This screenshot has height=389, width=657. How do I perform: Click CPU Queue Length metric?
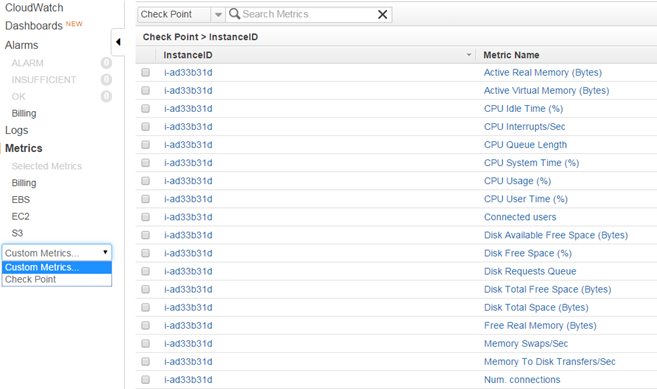tap(525, 145)
